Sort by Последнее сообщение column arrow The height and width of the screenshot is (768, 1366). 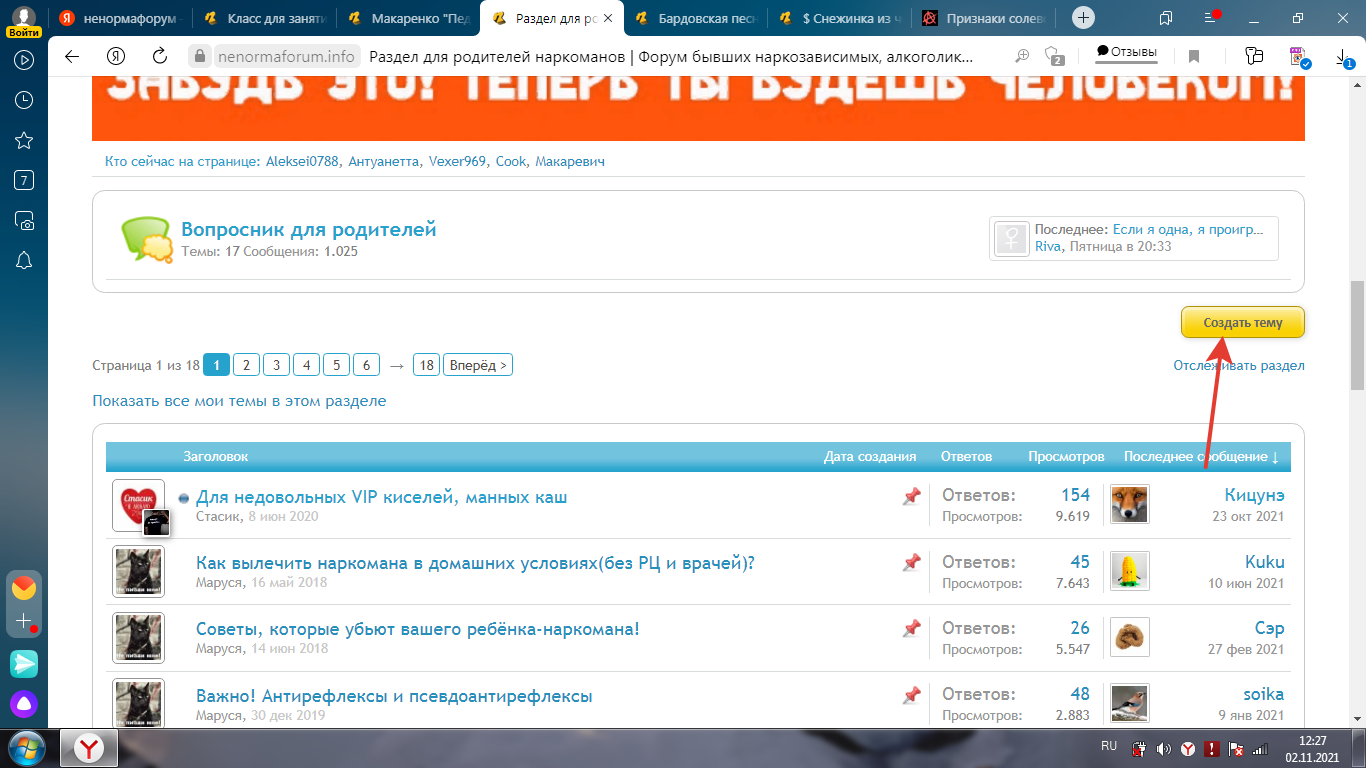click(1275, 457)
